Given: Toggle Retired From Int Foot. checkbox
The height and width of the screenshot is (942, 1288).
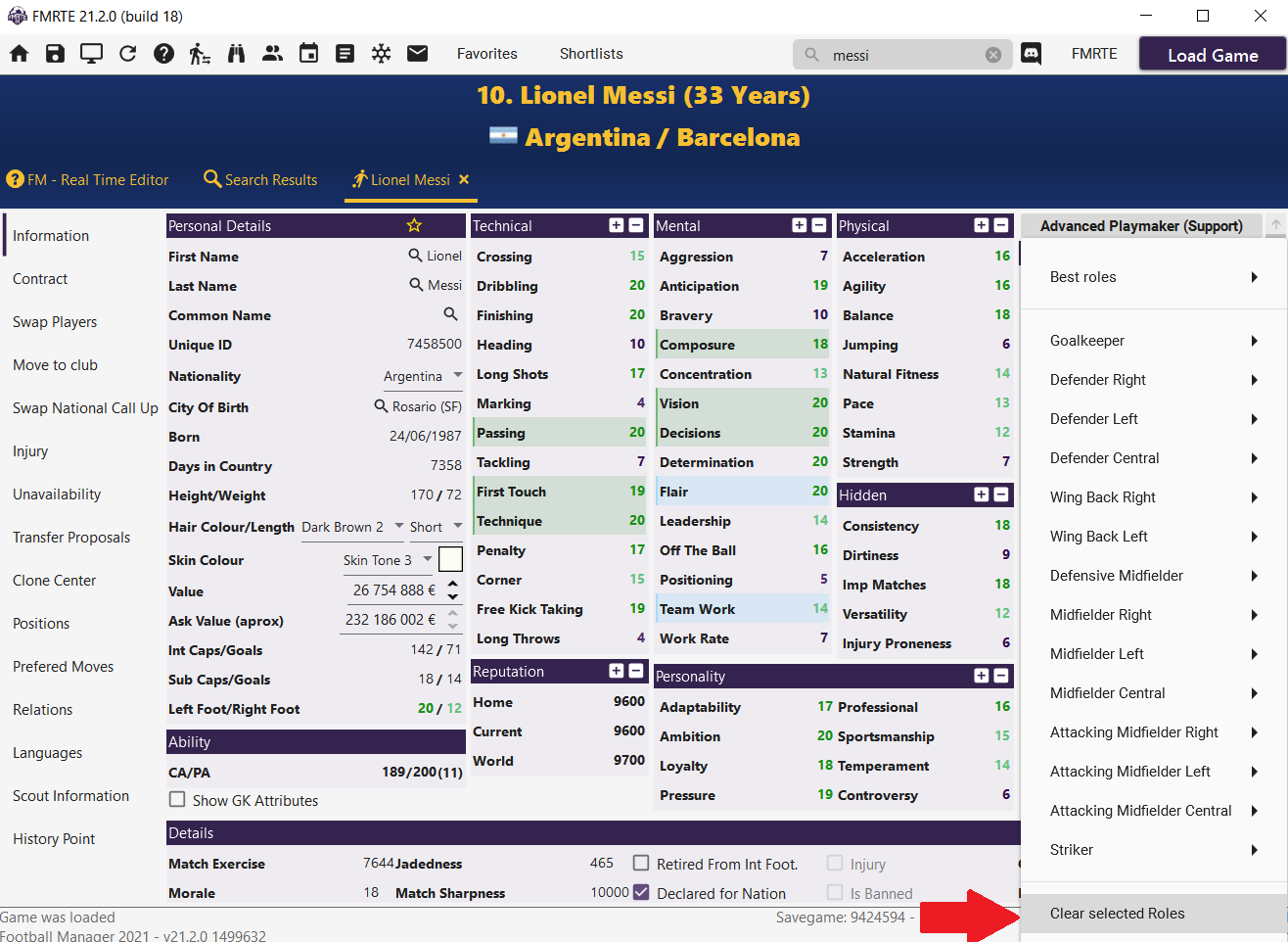Looking at the screenshot, I should coord(641,863).
